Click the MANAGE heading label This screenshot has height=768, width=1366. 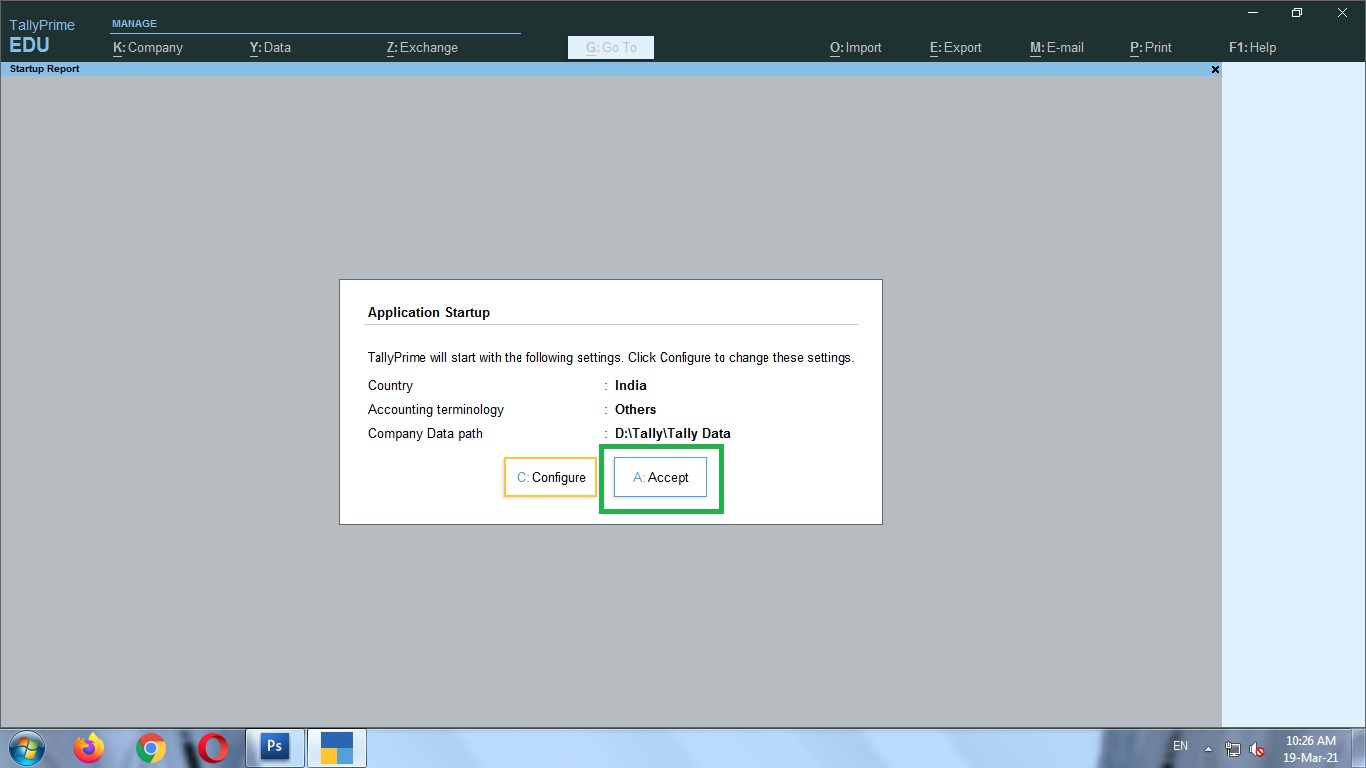pos(134,23)
